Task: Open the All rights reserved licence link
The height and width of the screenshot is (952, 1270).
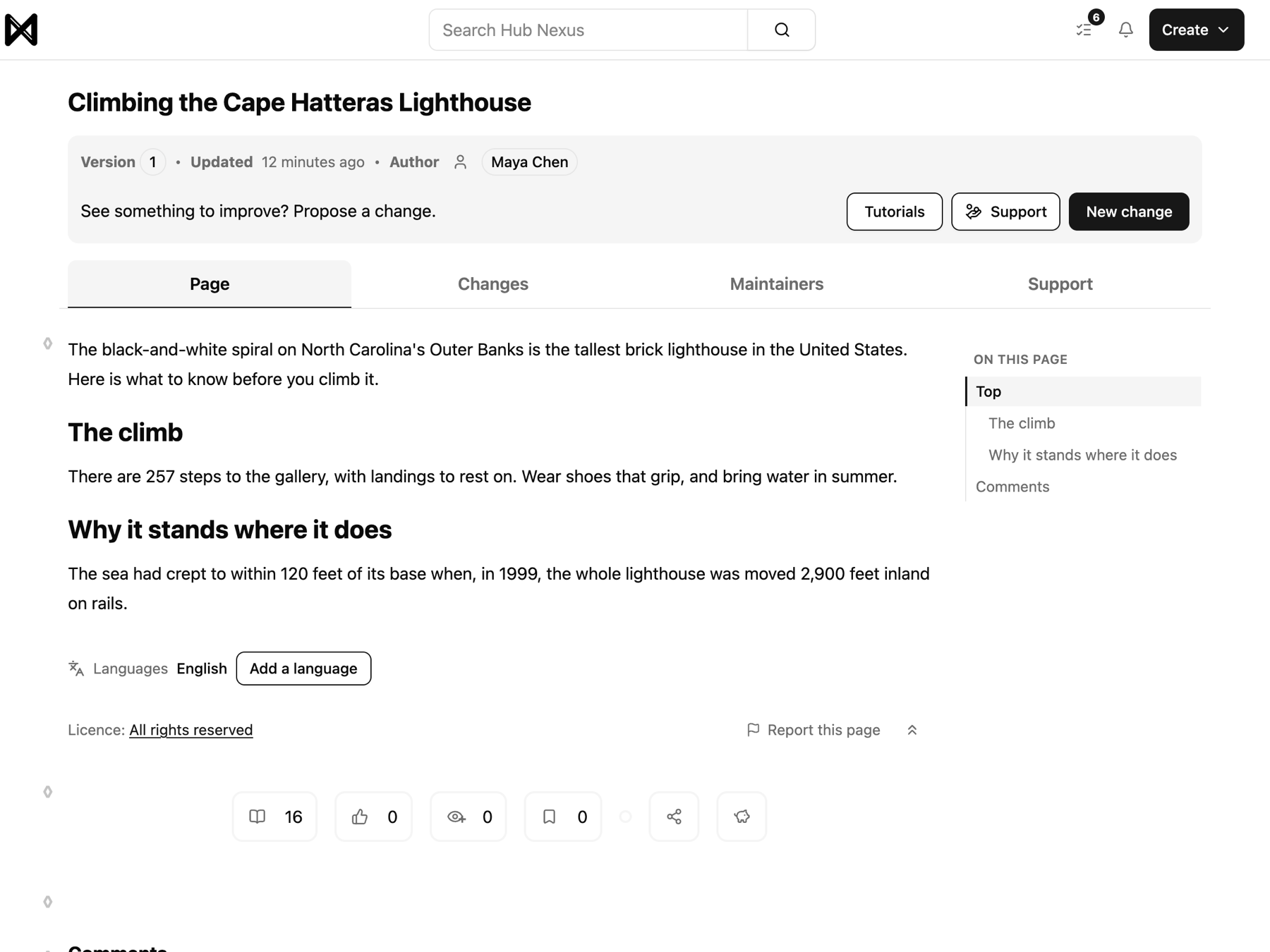Action: [x=191, y=730]
